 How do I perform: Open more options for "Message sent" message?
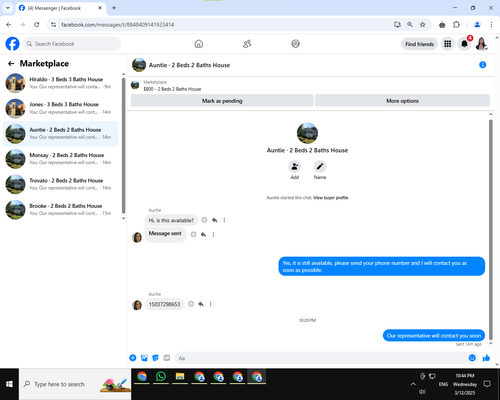213,234
